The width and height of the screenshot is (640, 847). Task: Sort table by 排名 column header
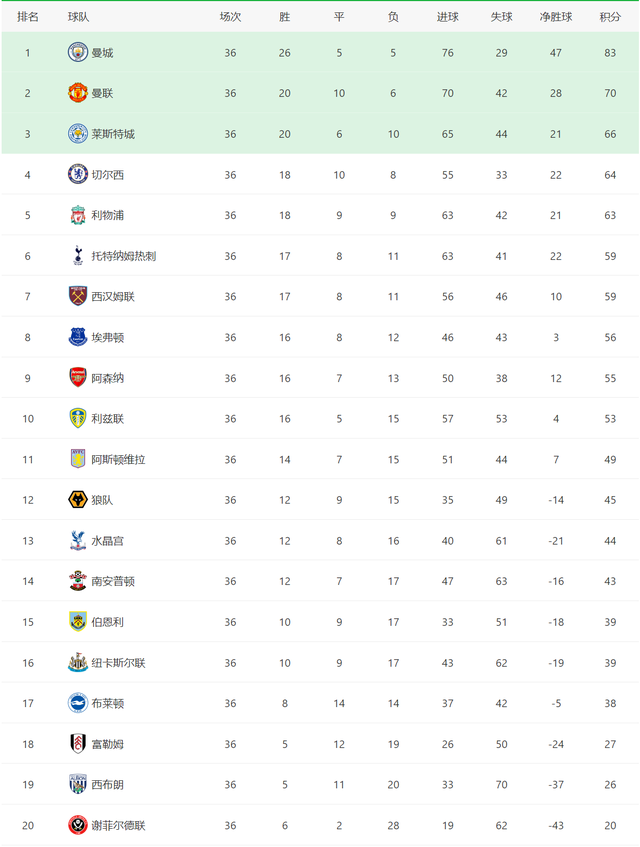tap(28, 17)
